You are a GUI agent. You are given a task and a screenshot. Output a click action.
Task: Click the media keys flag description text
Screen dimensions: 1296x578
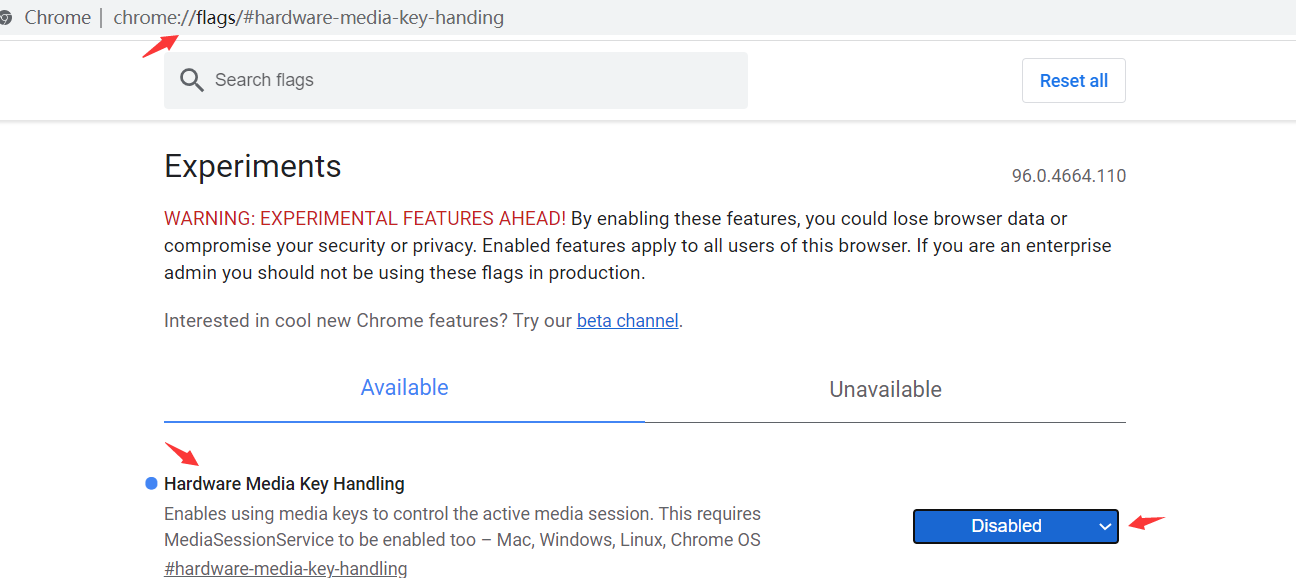[x=462, y=527]
